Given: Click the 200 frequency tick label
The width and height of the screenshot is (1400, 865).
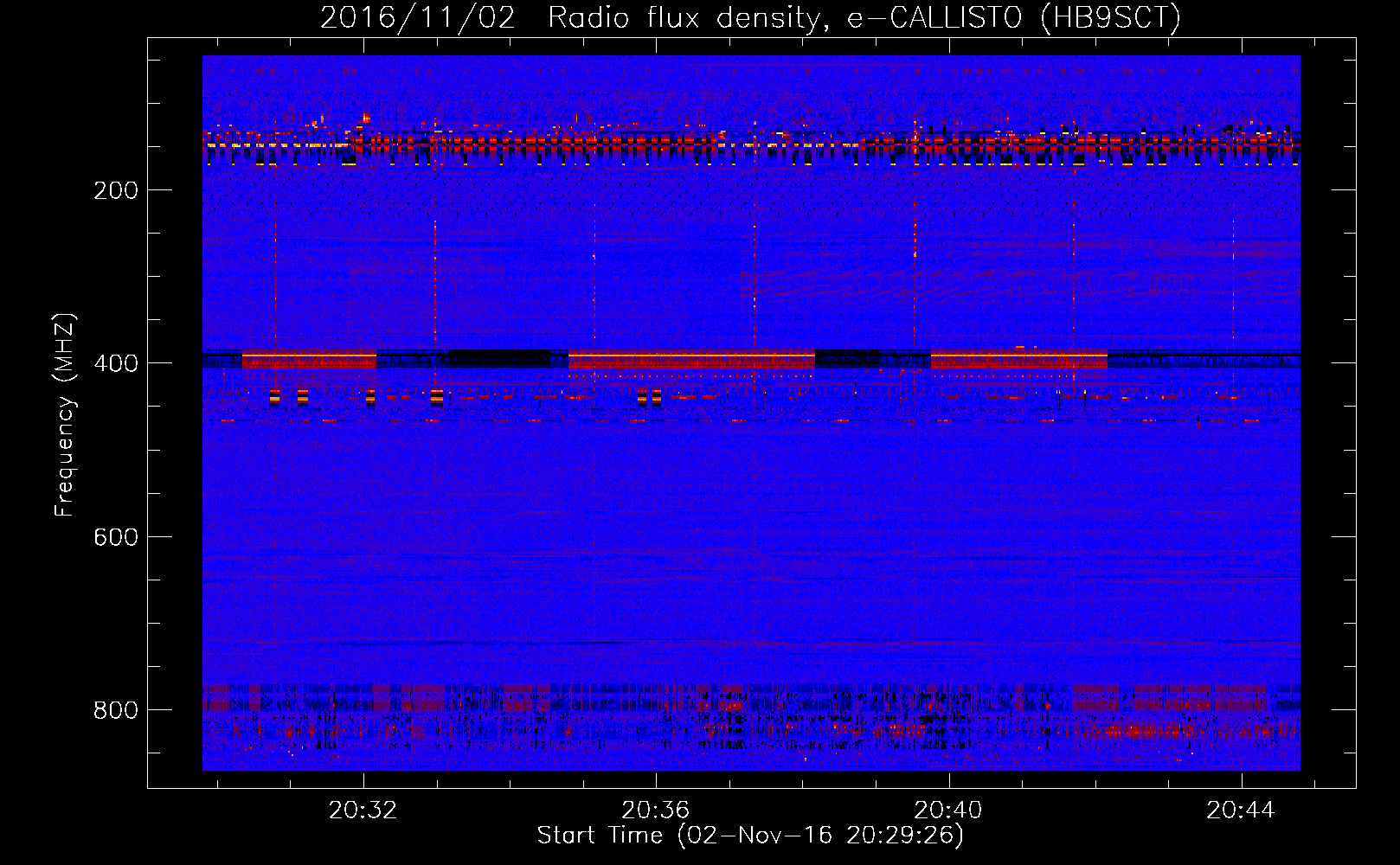Looking at the screenshot, I should pos(116,190).
